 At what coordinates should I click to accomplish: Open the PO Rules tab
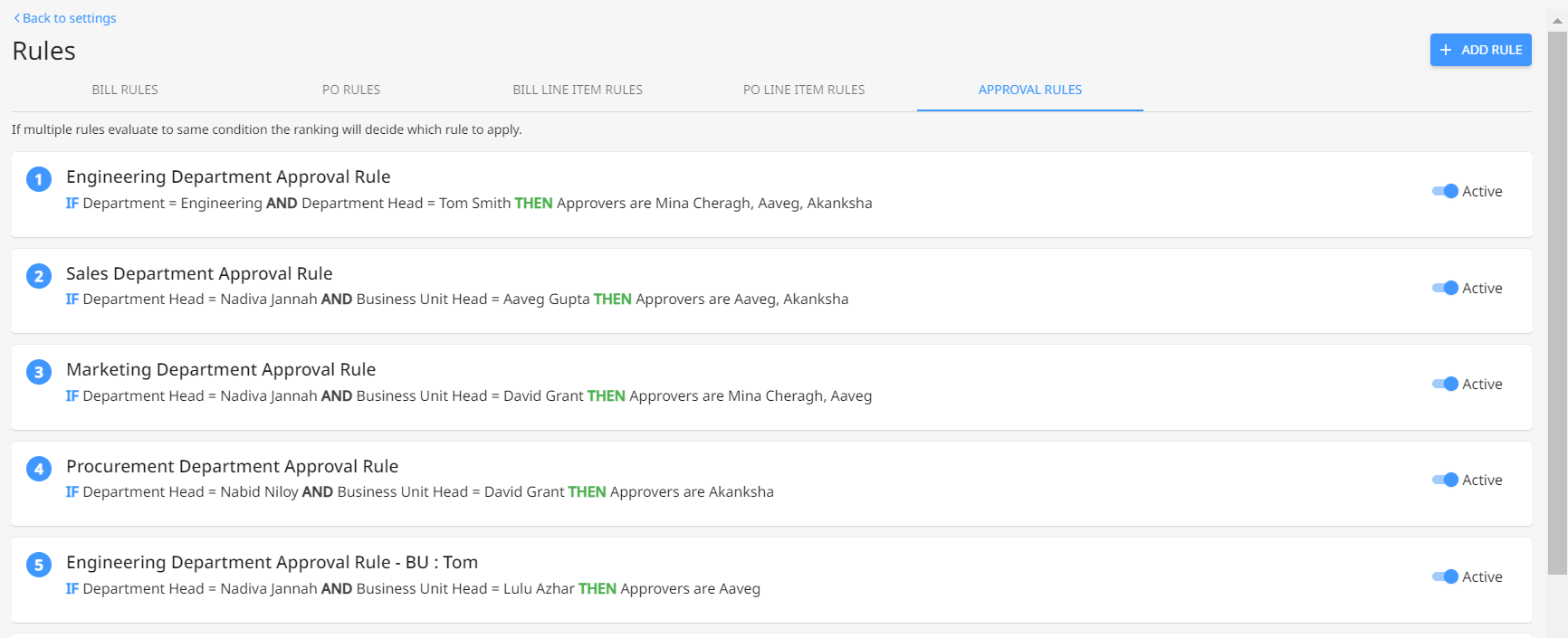(351, 90)
